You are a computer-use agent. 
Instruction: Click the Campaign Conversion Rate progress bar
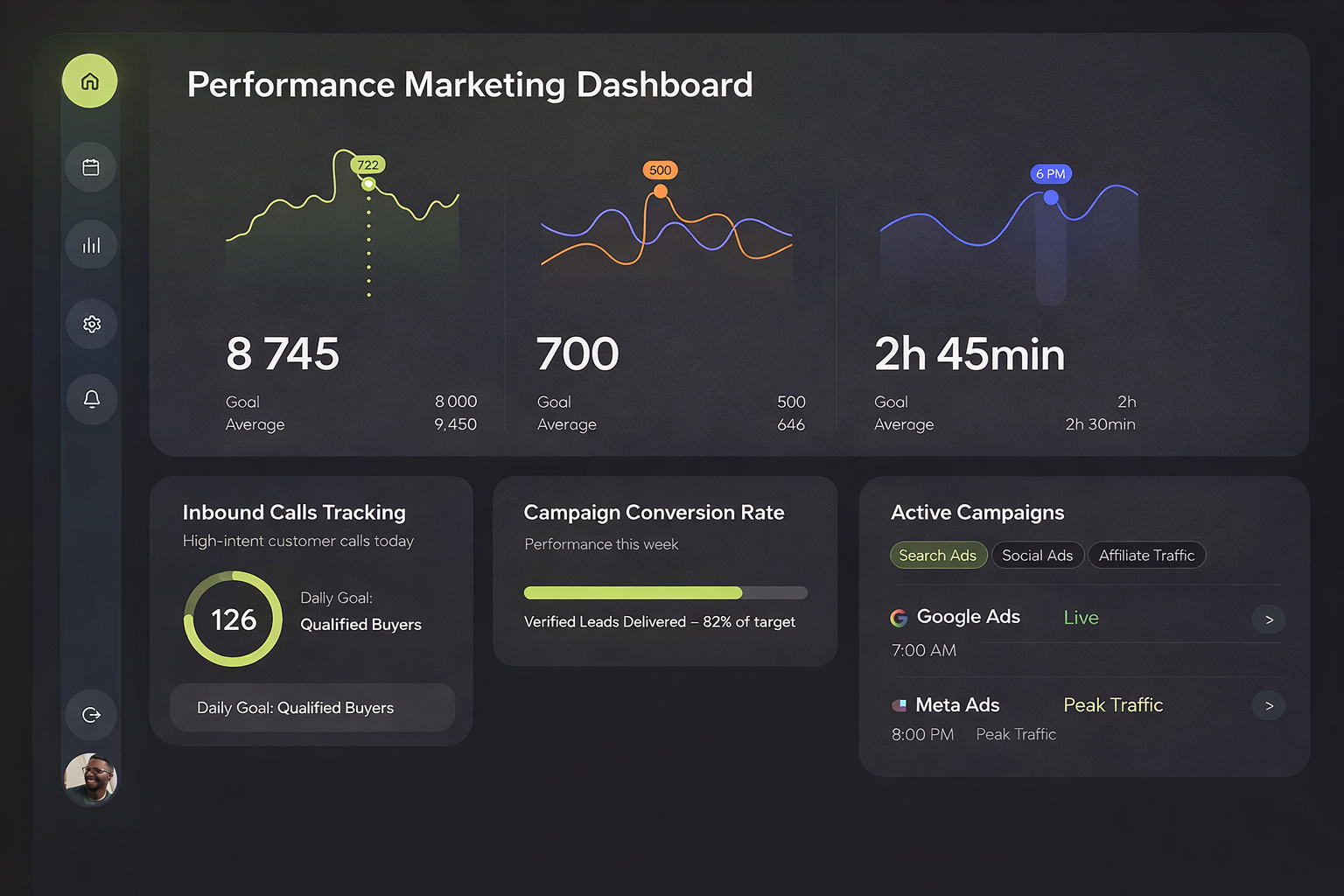click(x=665, y=592)
